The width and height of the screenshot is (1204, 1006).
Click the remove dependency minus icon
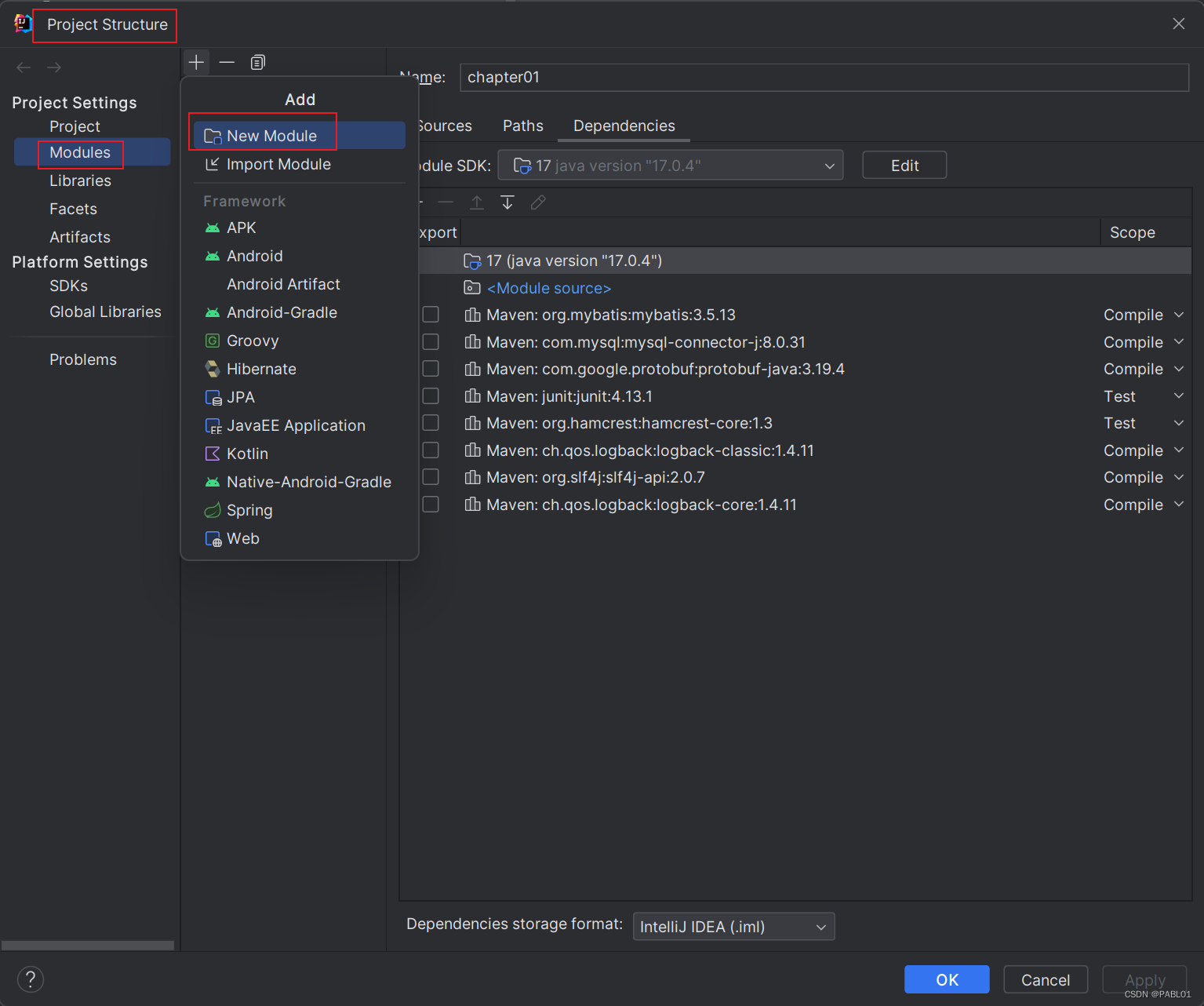tap(446, 202)
